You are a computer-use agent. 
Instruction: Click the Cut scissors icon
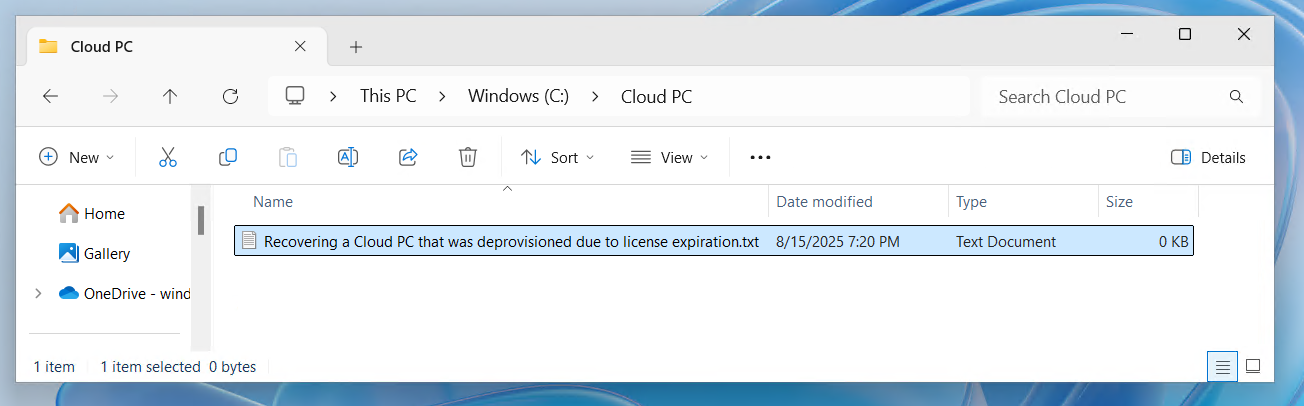click(x=167, y=157)
